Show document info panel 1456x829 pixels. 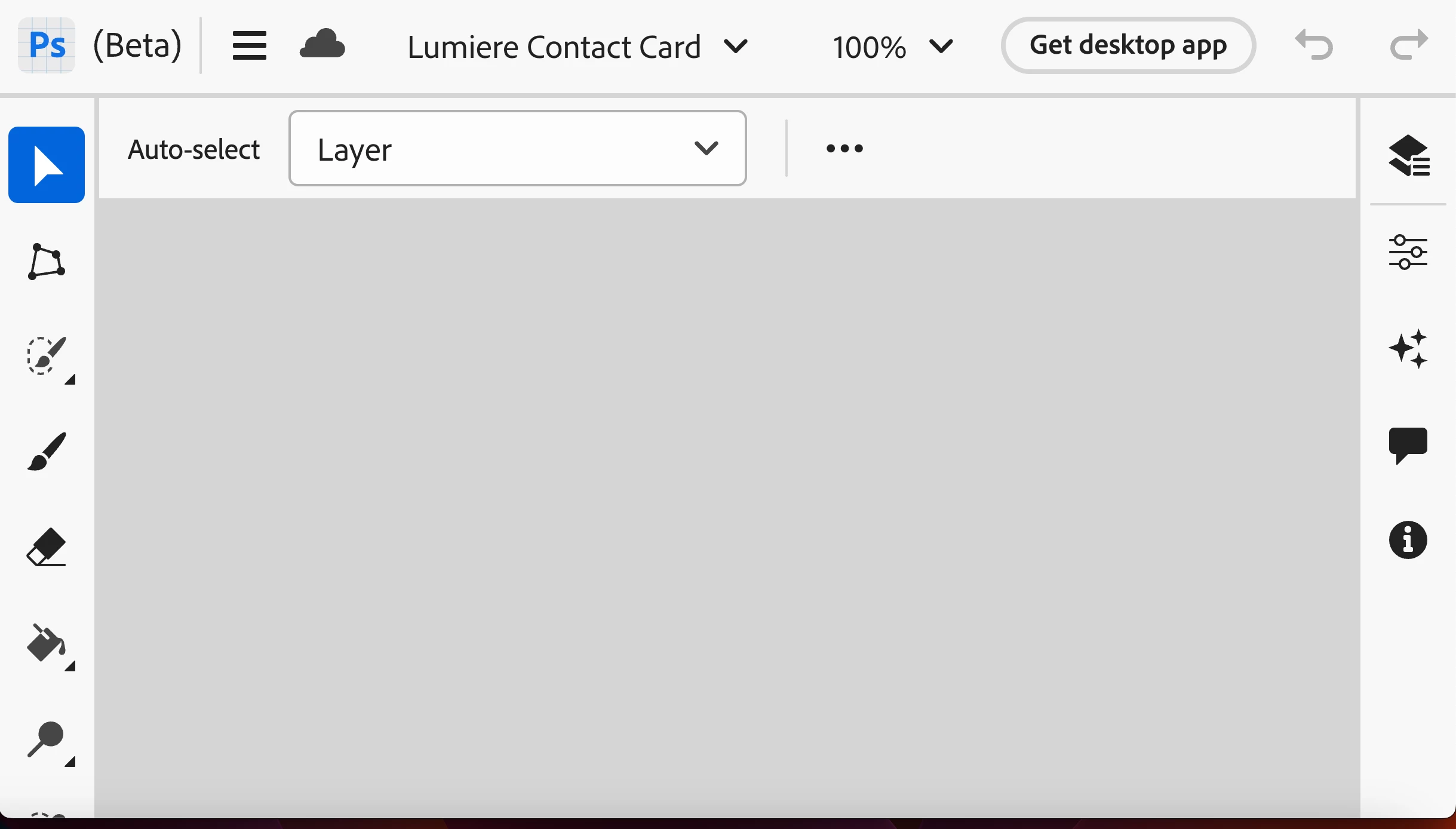[x=1408, y=541]
